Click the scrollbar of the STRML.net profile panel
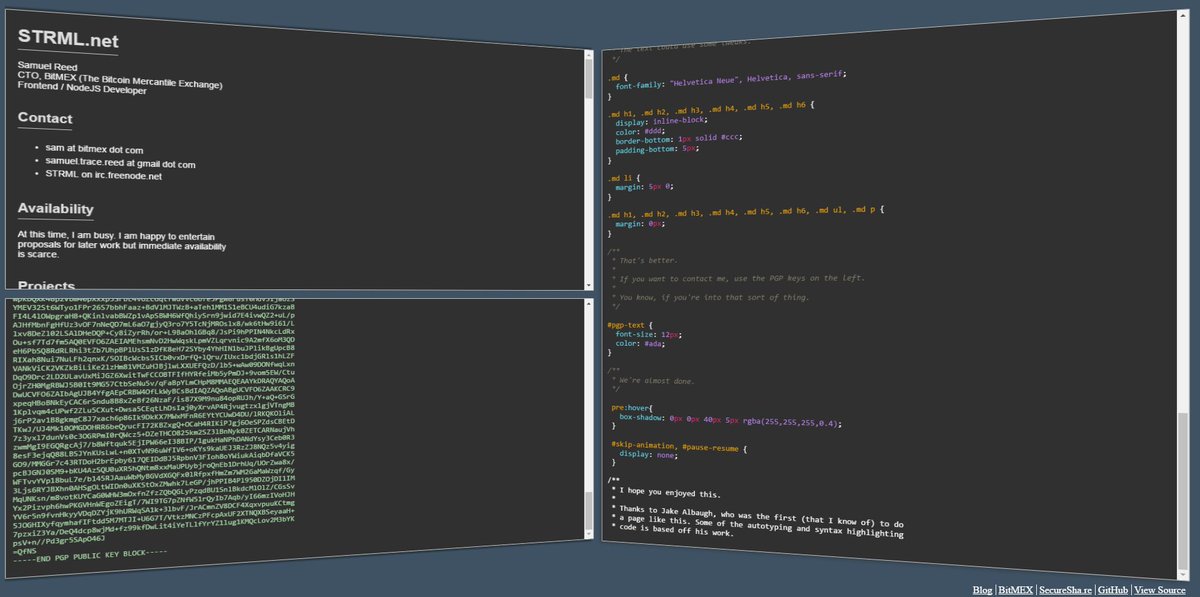 pos(589,170)
